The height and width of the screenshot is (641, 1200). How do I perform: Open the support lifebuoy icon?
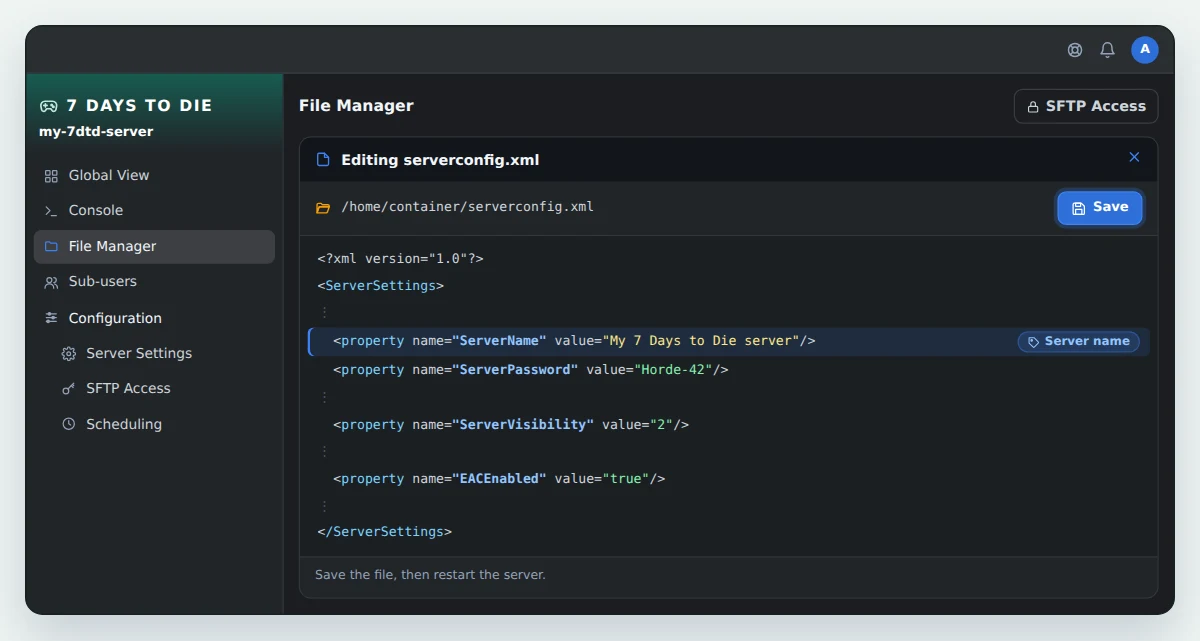click(x=1075, y=50)
